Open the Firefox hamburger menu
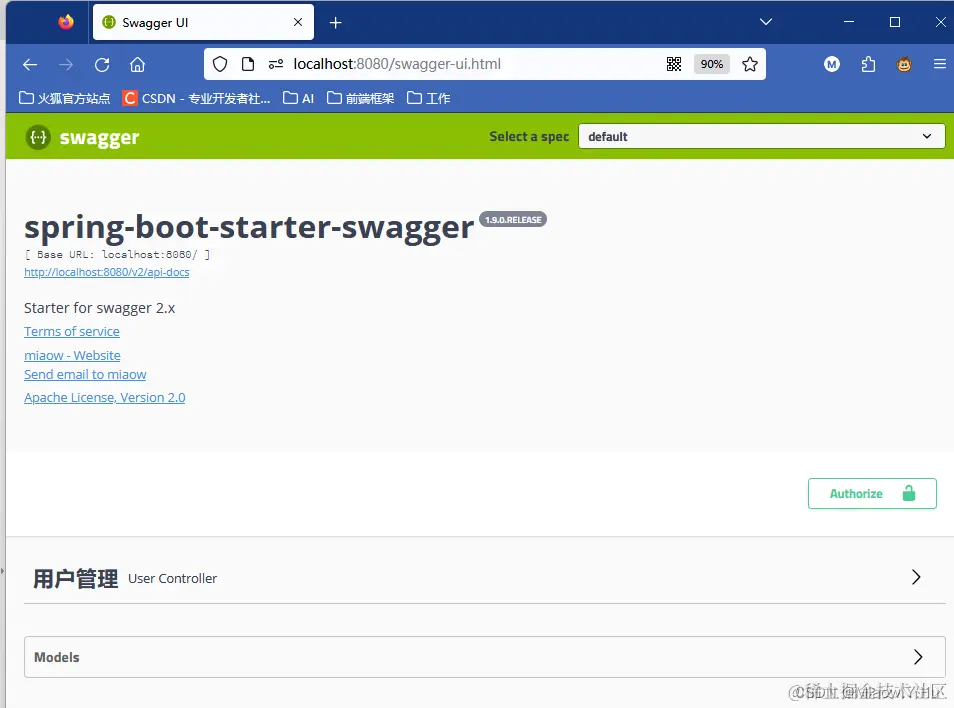Image resolution: width=954 pixels, height=708 pixels. (940, 64)
